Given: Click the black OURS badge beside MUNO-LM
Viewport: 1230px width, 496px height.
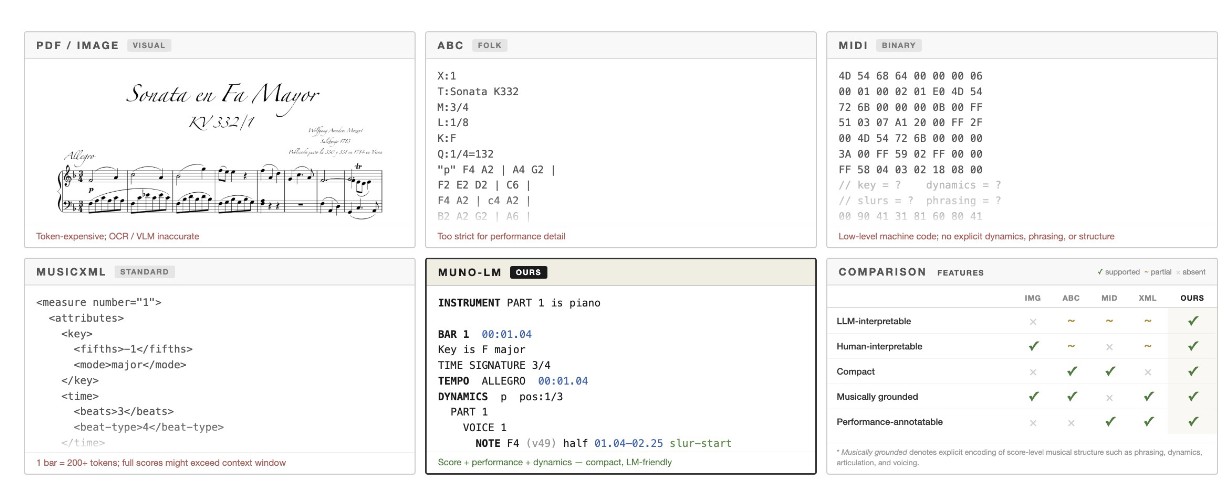Looking at the screenshot, I should (x=529, y=272).
